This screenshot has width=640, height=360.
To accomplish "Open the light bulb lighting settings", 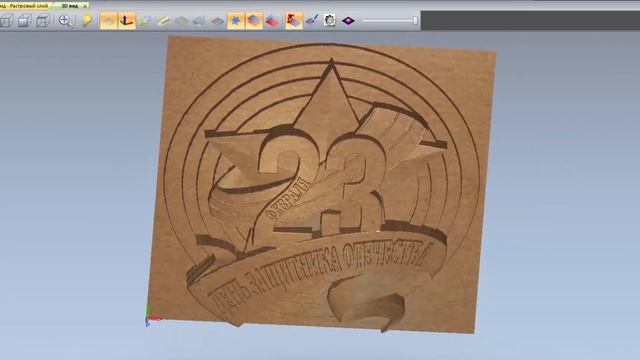I will [87, 20].
